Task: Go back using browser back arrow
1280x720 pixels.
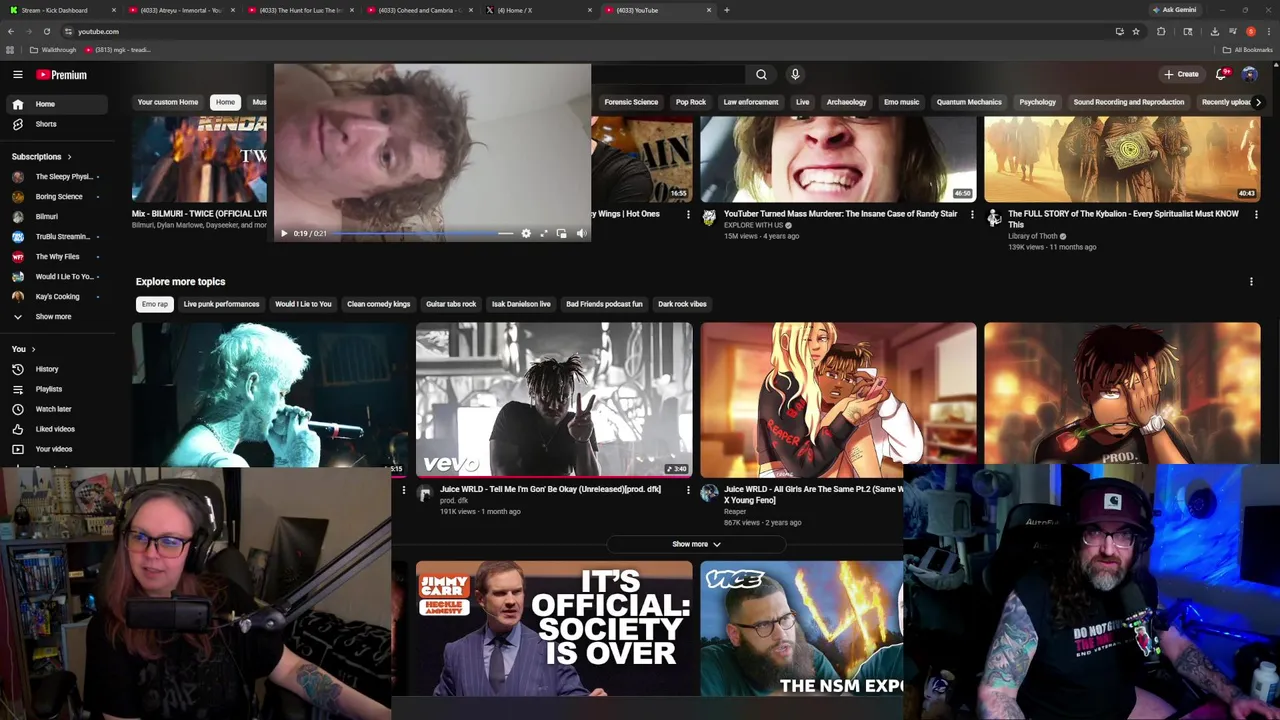Action: (11, 31)
